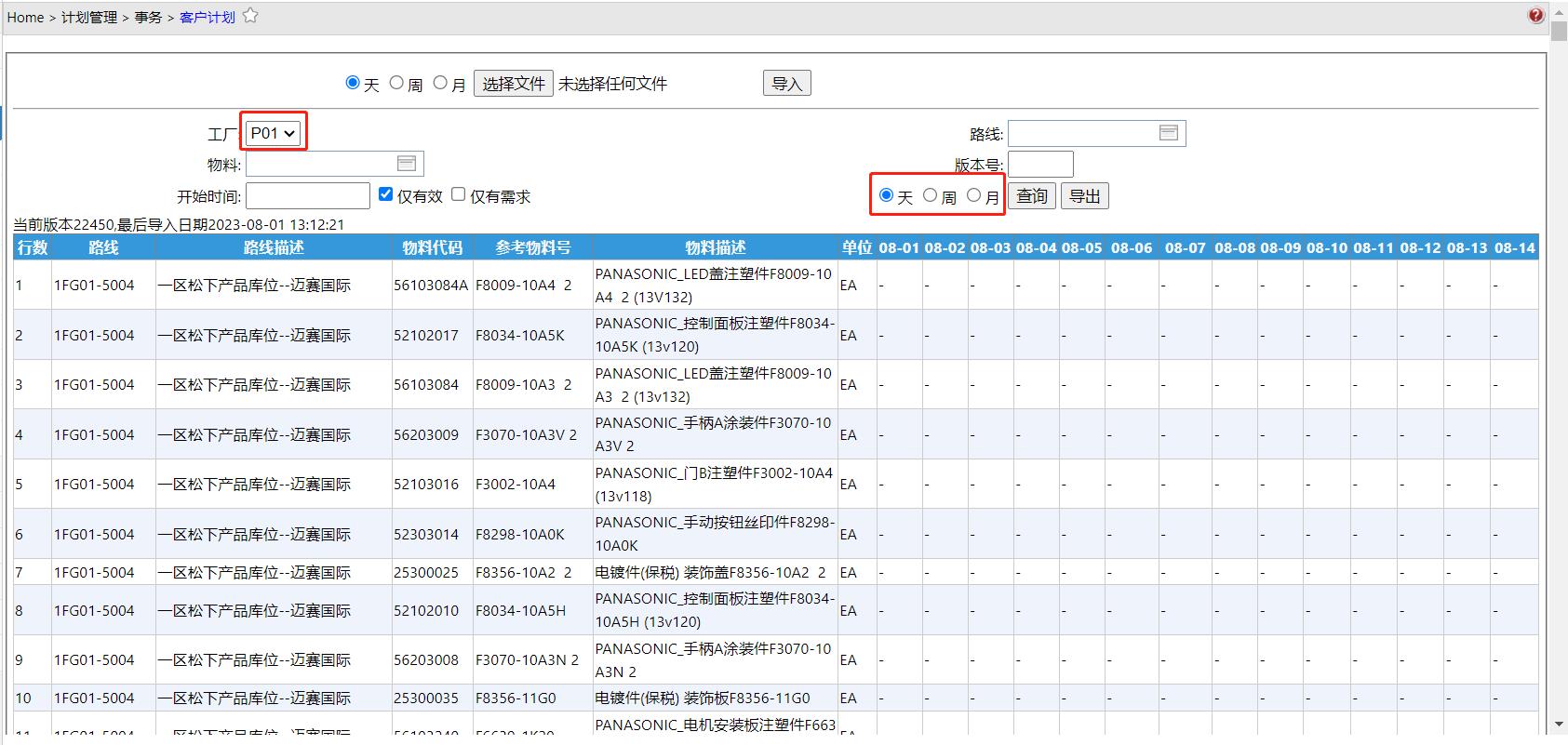Click the 参考物料号 column header

[x=532, y=247]
